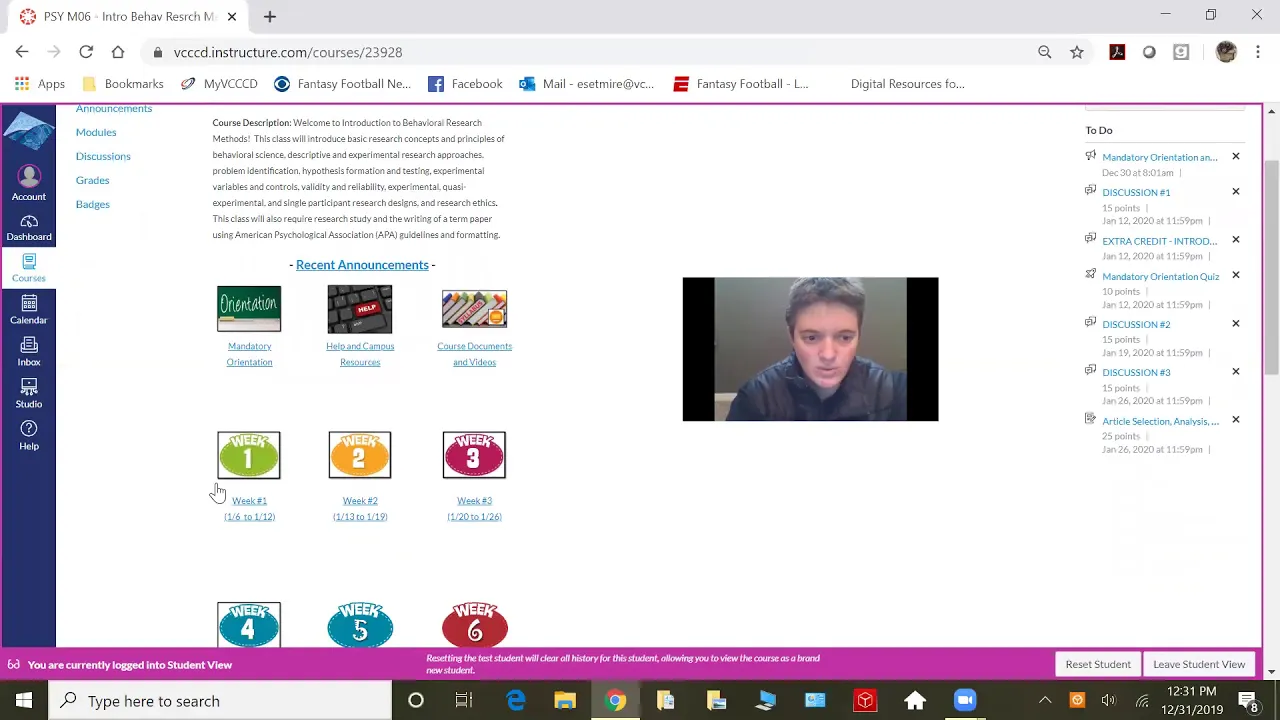The height and width of the screenshot is (720, 1280).
Task: Select the PSY M06 Intro Behav Resrch tab
Action: click(x=128, y=17)
